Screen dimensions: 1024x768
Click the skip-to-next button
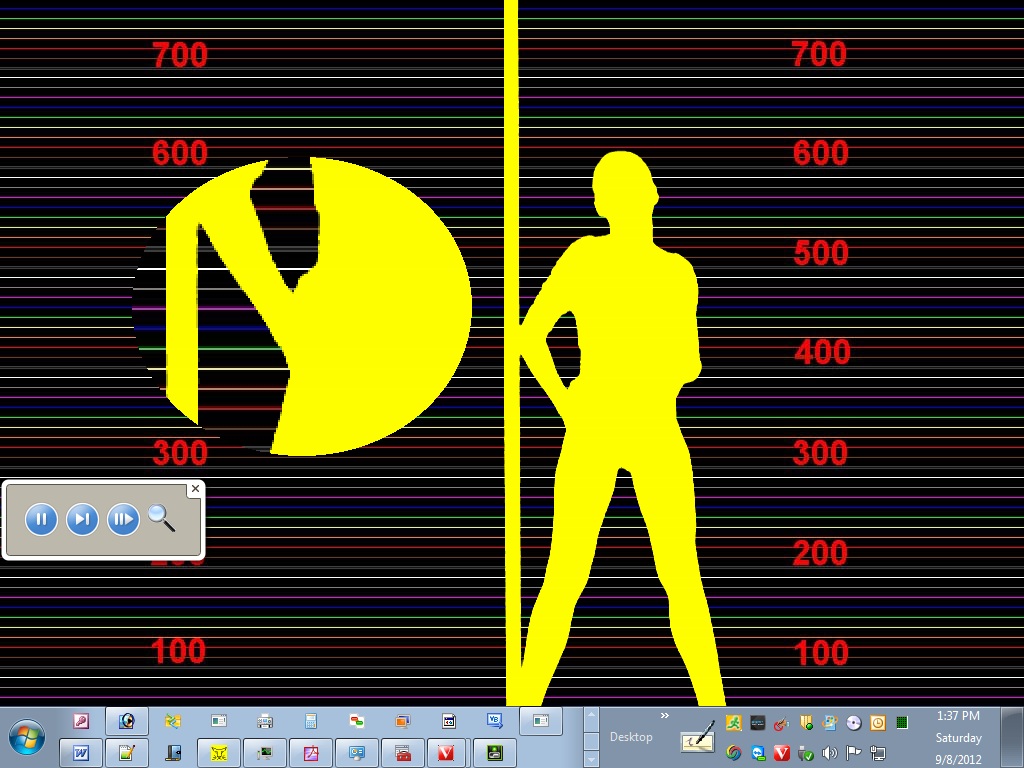[x=82, y=519]
